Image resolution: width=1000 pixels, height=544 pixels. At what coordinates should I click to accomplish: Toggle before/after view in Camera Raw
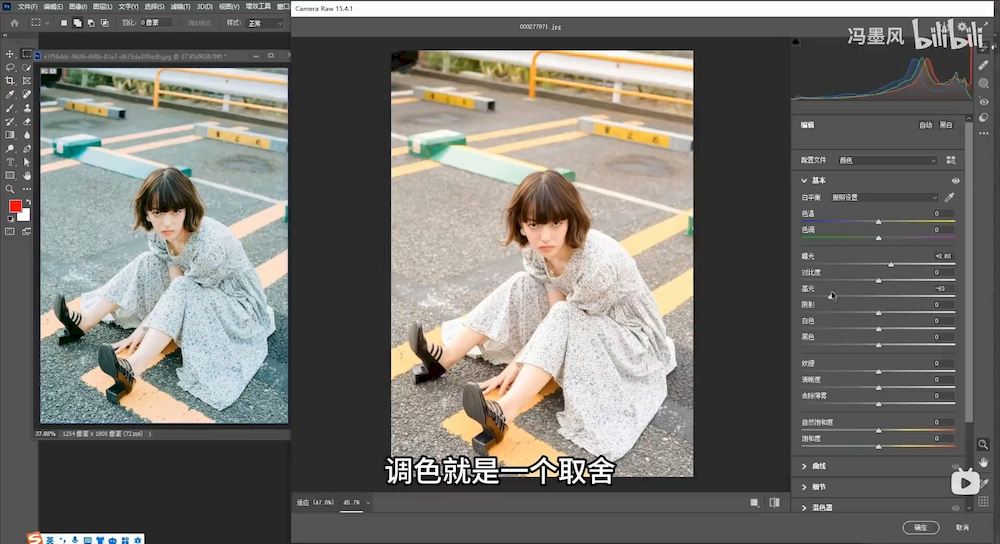[x=774, y=503]
